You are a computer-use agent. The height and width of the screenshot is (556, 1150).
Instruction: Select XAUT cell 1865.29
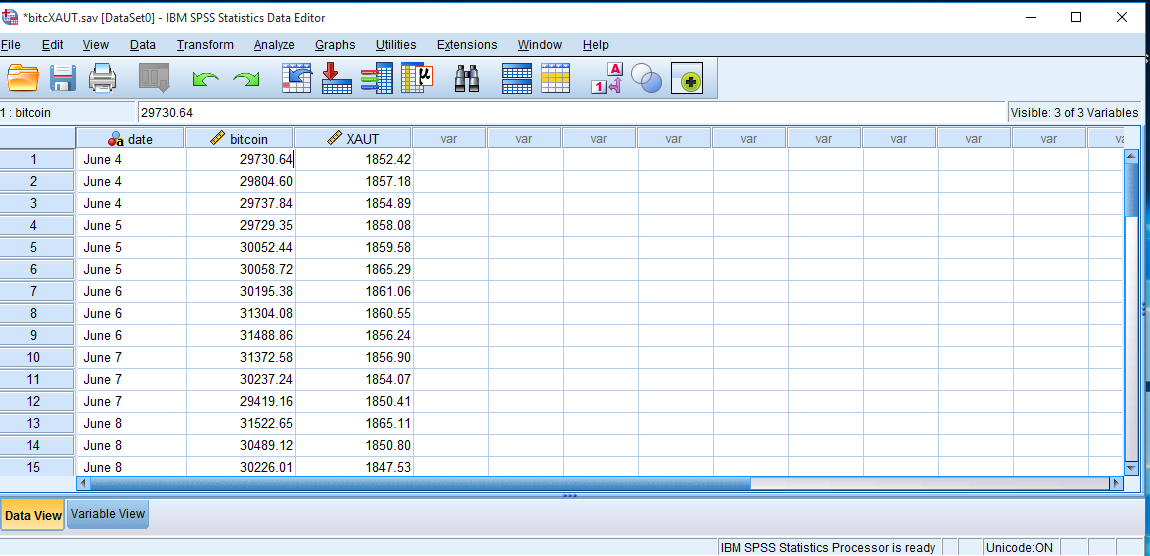pos(354,269)
